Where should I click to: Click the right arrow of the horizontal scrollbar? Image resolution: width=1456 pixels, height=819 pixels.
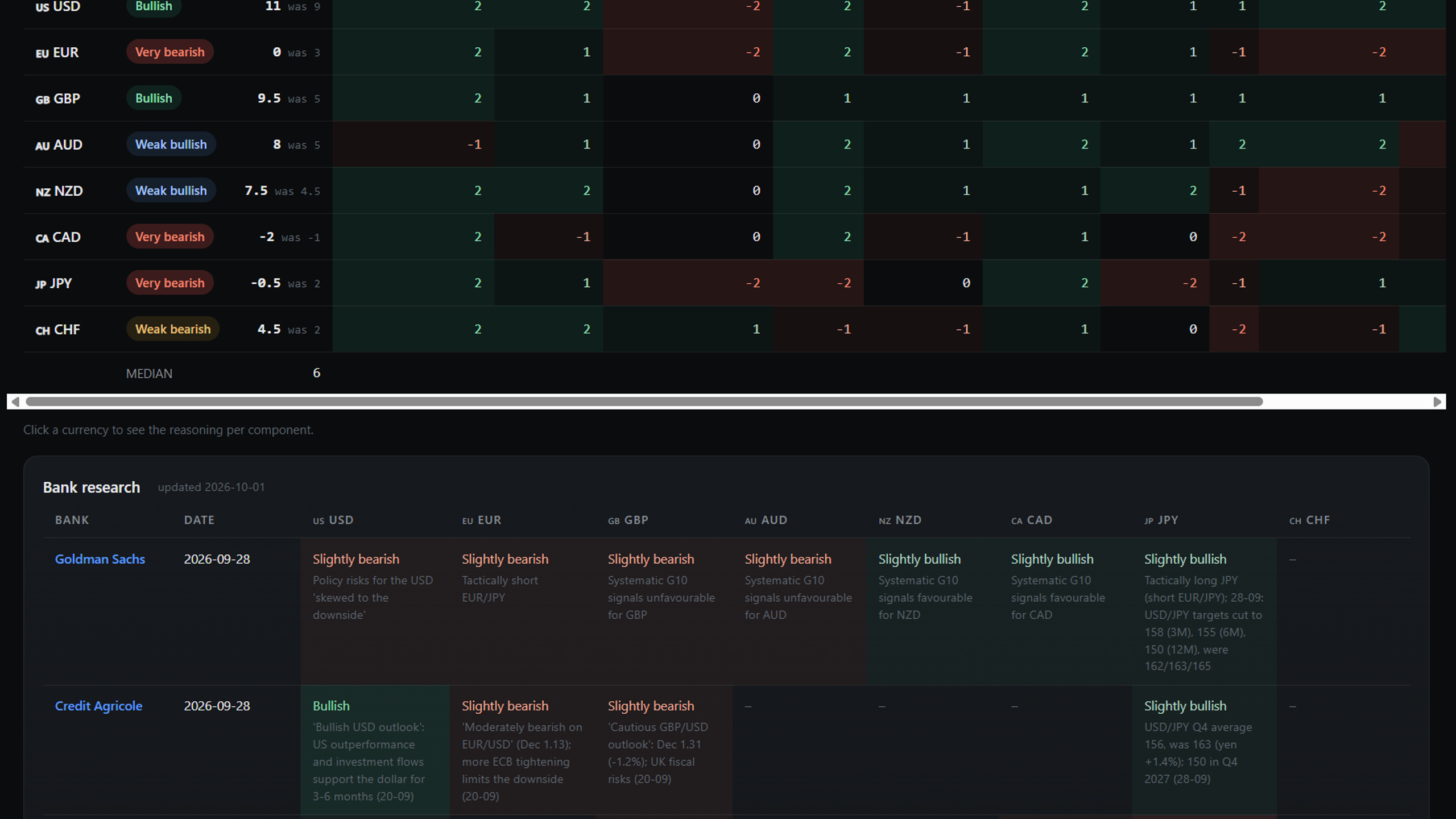pyautogui.click(x=1437, y=402)
